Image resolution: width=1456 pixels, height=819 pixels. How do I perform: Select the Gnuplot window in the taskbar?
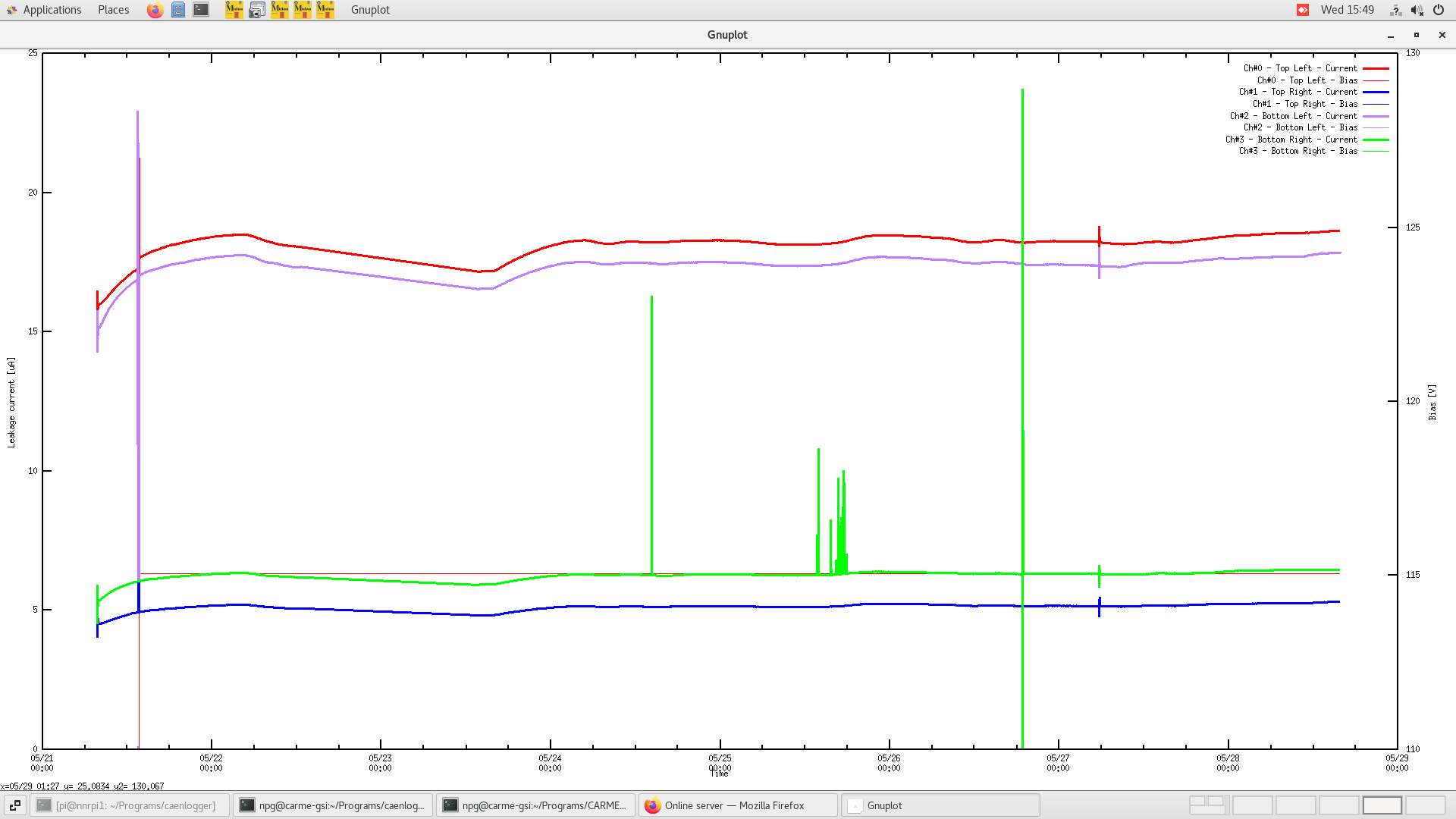[940, 805]
